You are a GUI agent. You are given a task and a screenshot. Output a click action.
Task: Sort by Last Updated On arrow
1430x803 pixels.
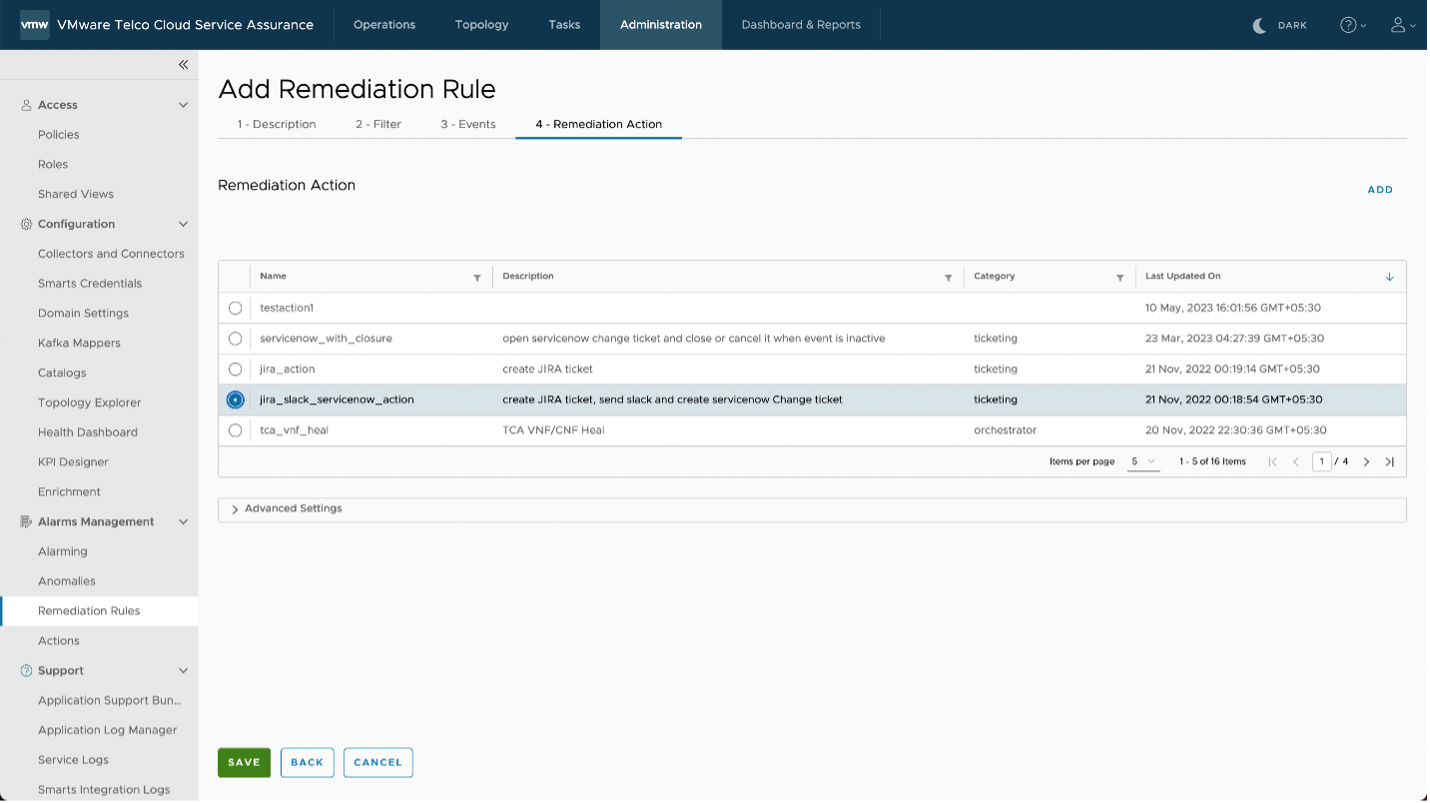pyautogui.click(x=1389, y=277)
